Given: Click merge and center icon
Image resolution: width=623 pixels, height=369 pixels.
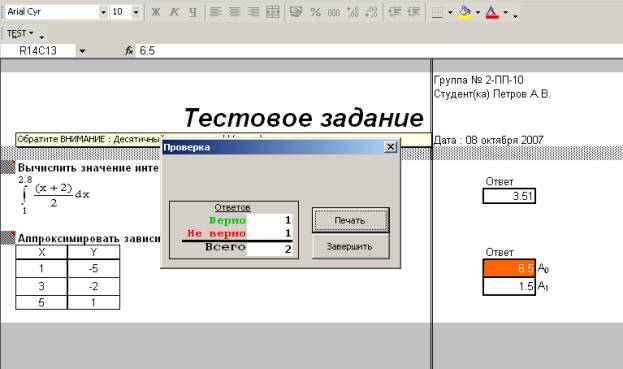Looking at the screenshot, I should [x=273, y=12].
